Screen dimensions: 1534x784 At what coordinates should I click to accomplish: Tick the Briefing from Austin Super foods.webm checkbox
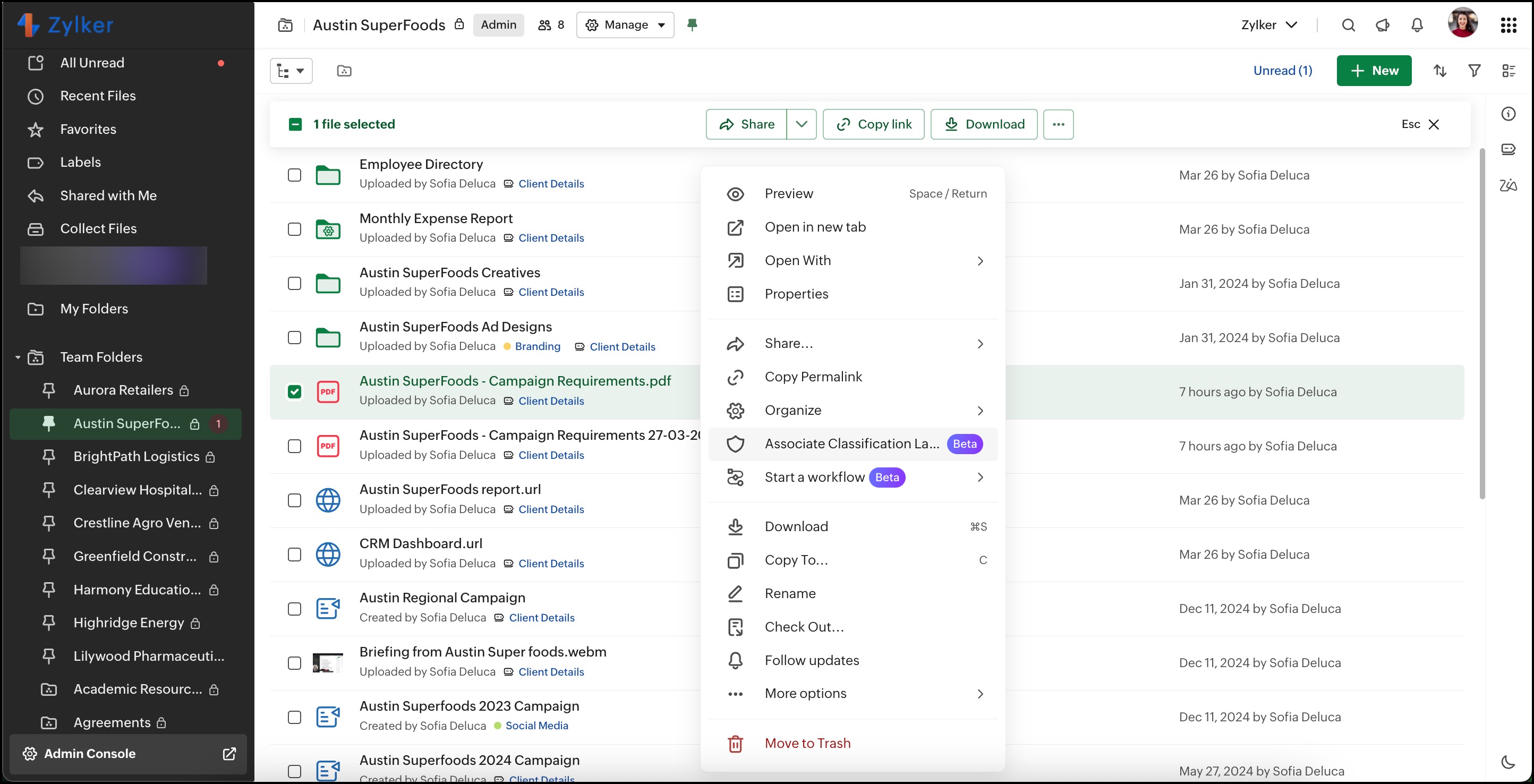click(x=294, y=662)
